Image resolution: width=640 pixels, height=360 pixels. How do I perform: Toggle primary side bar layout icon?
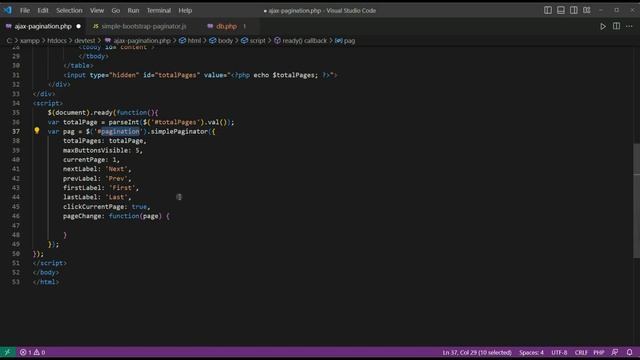point(548,10)
